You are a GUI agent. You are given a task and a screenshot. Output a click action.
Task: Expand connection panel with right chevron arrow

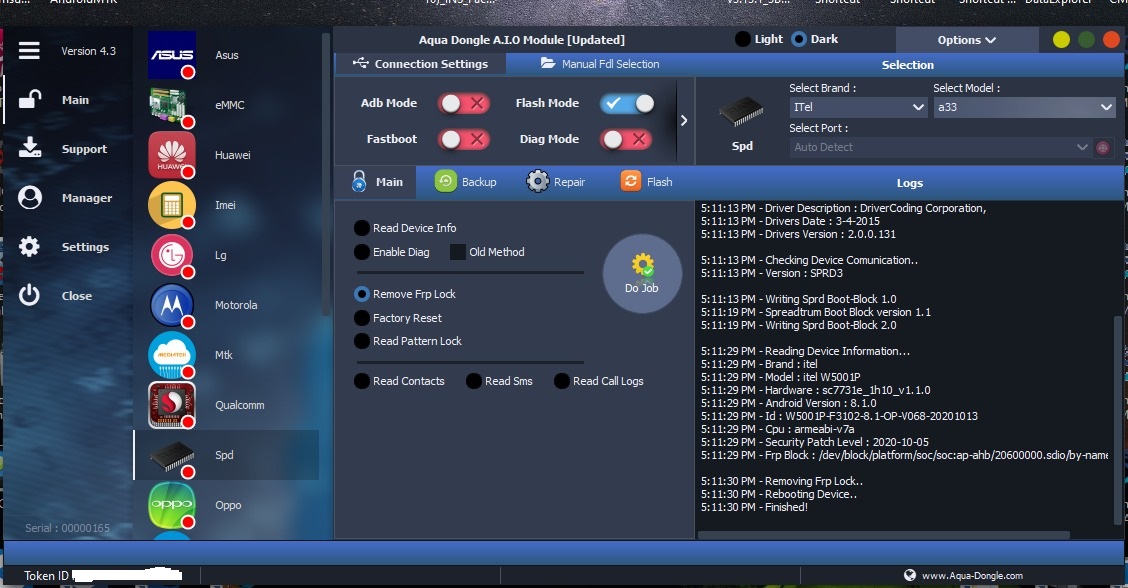tap(684, 120)
